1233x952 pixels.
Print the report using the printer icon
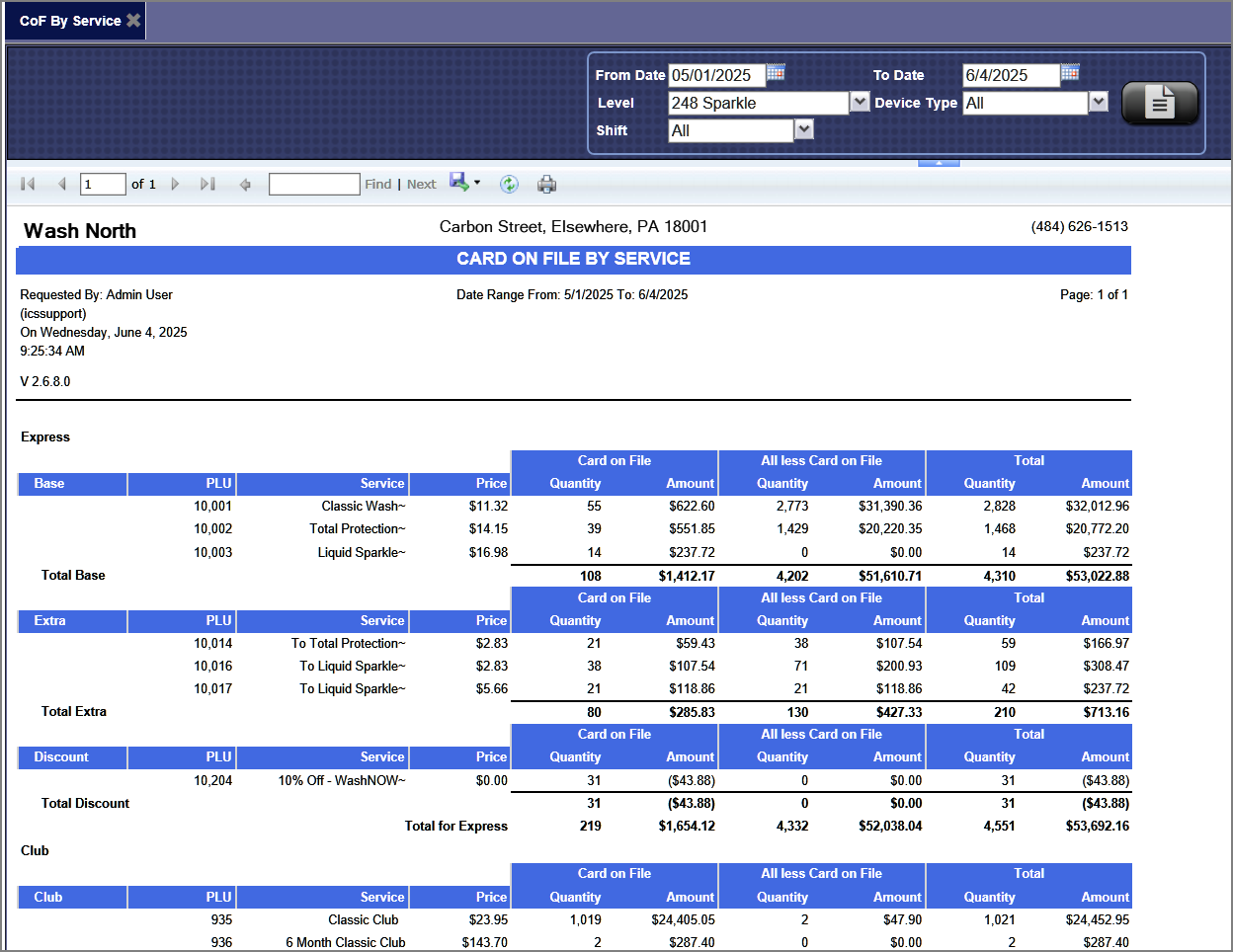(546, 184)
